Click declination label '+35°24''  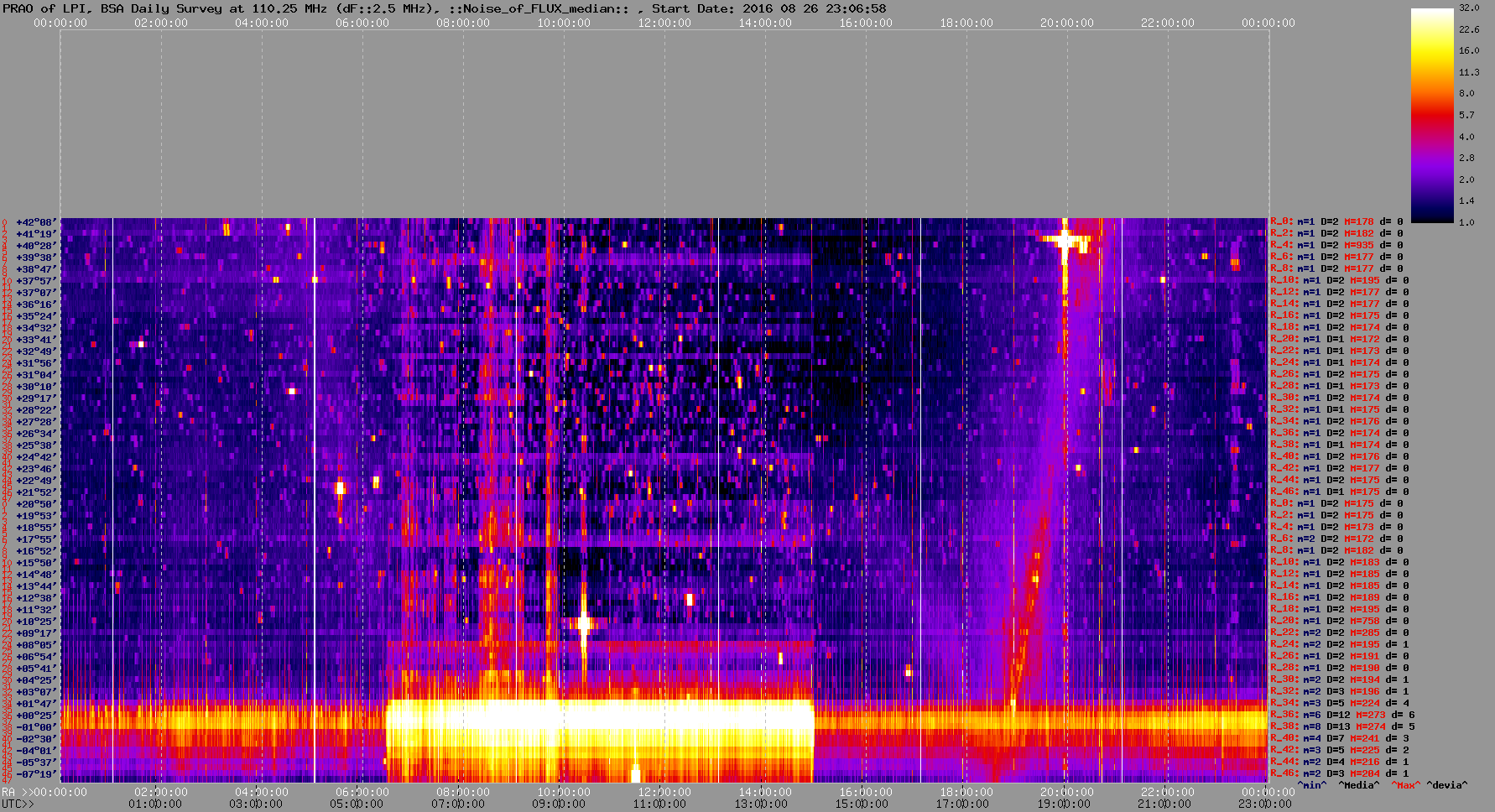[36, 316]
